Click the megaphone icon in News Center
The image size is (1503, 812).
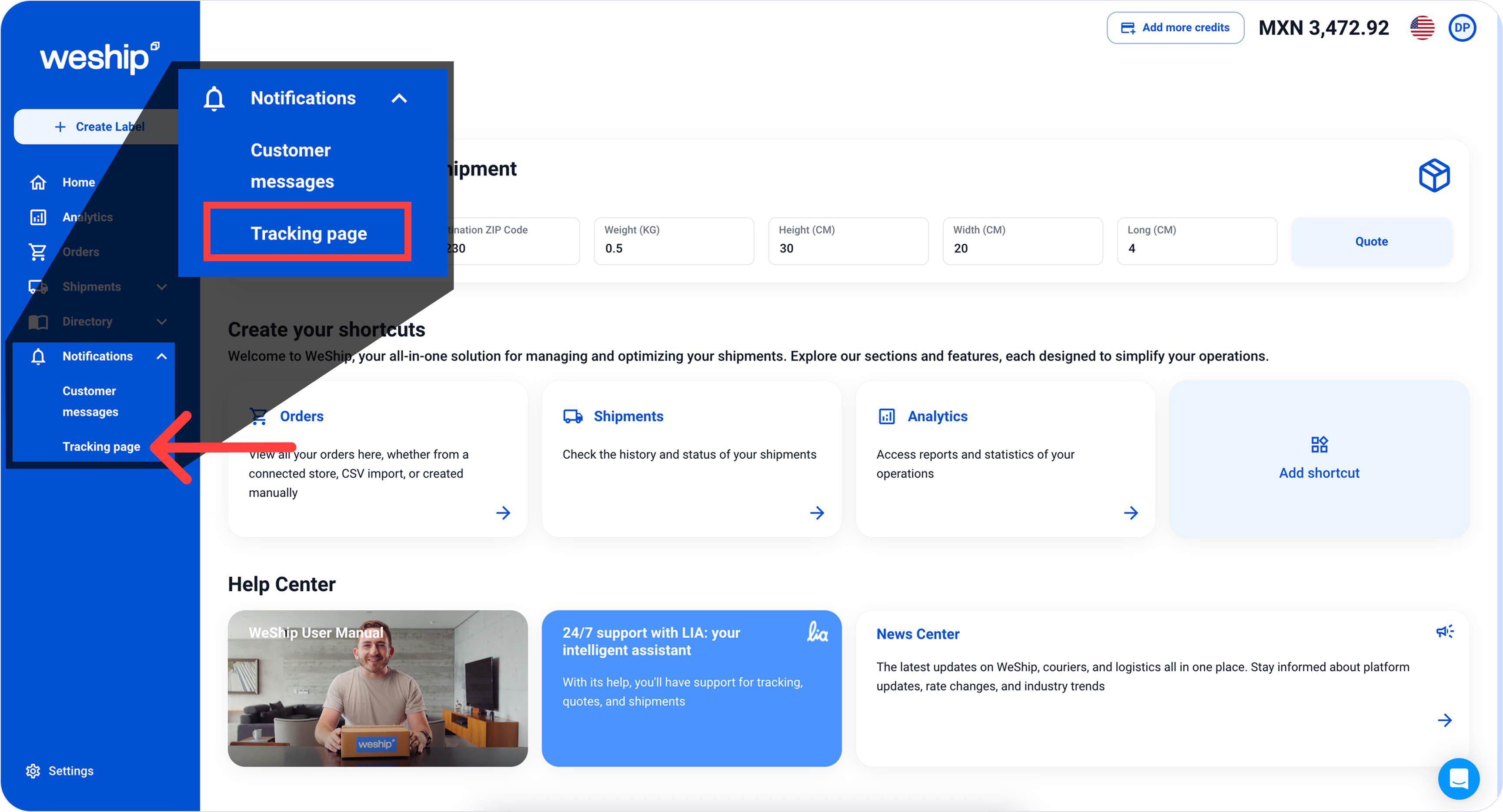click(x=1445, y=631)
